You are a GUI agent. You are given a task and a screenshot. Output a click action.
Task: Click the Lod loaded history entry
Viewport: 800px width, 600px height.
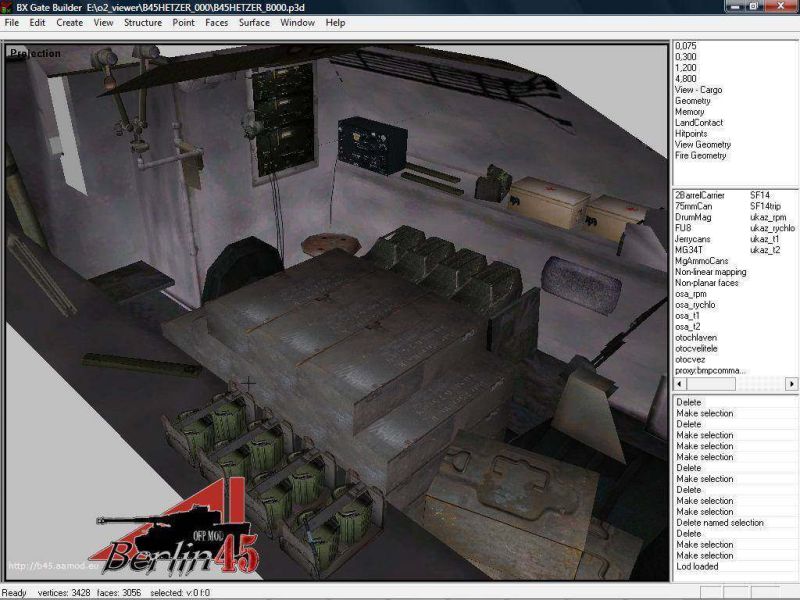[x=697, y=567]
